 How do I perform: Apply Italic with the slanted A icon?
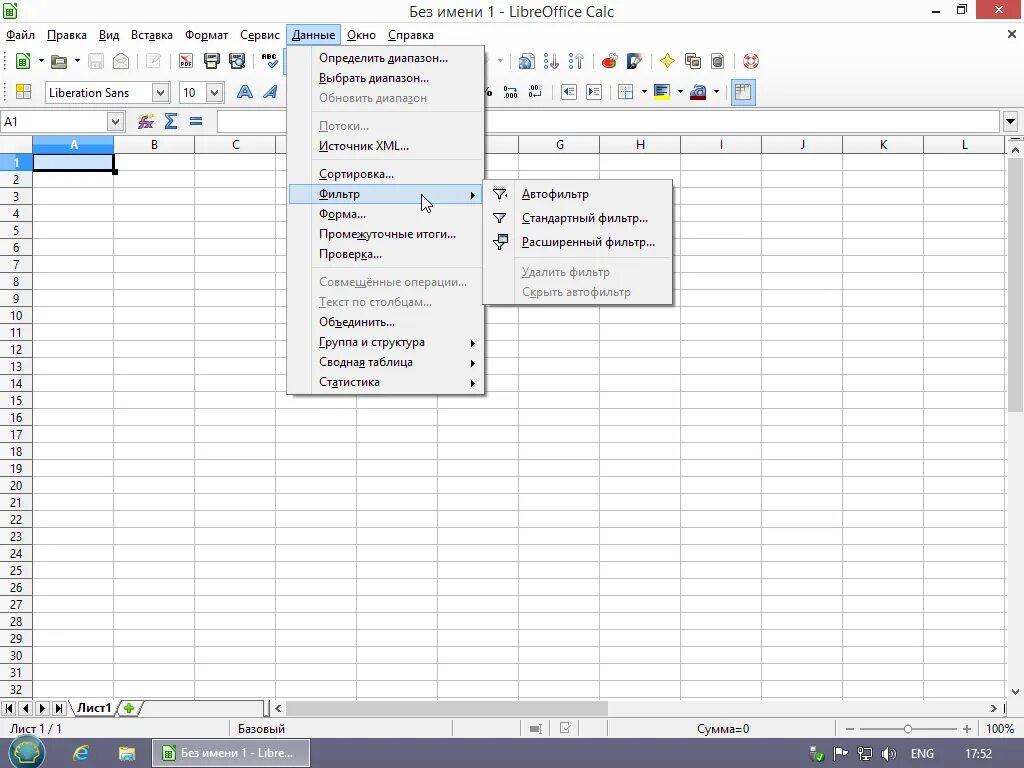pos(270,92)
